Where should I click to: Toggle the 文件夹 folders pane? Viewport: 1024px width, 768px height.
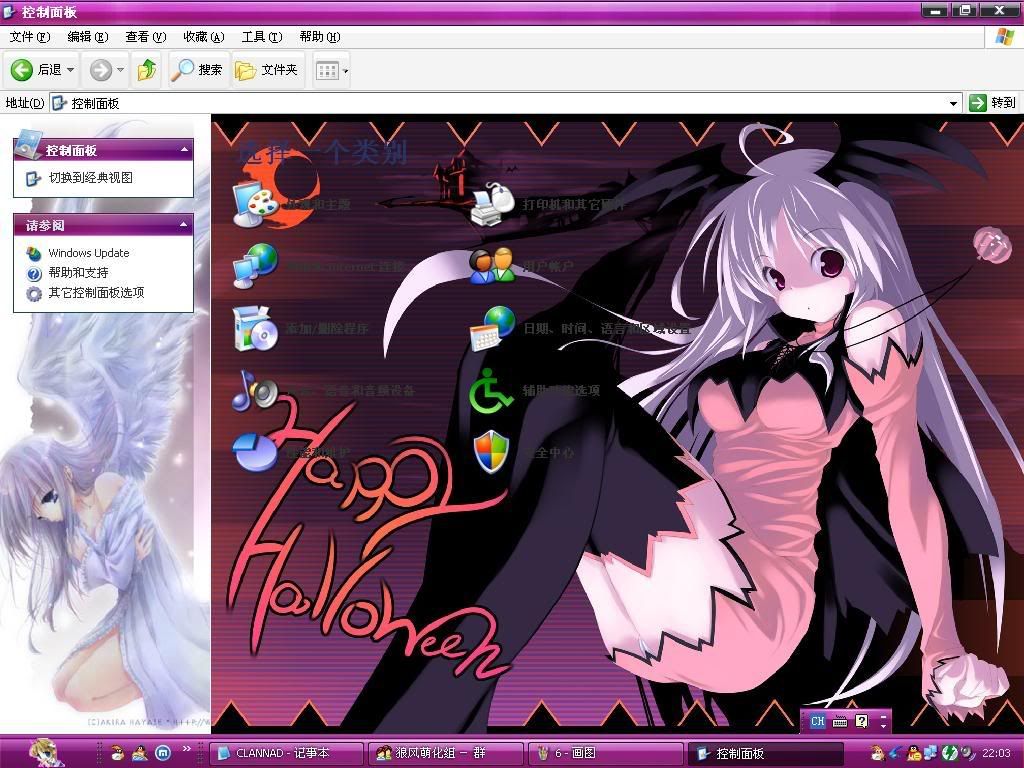click(266, 70)
